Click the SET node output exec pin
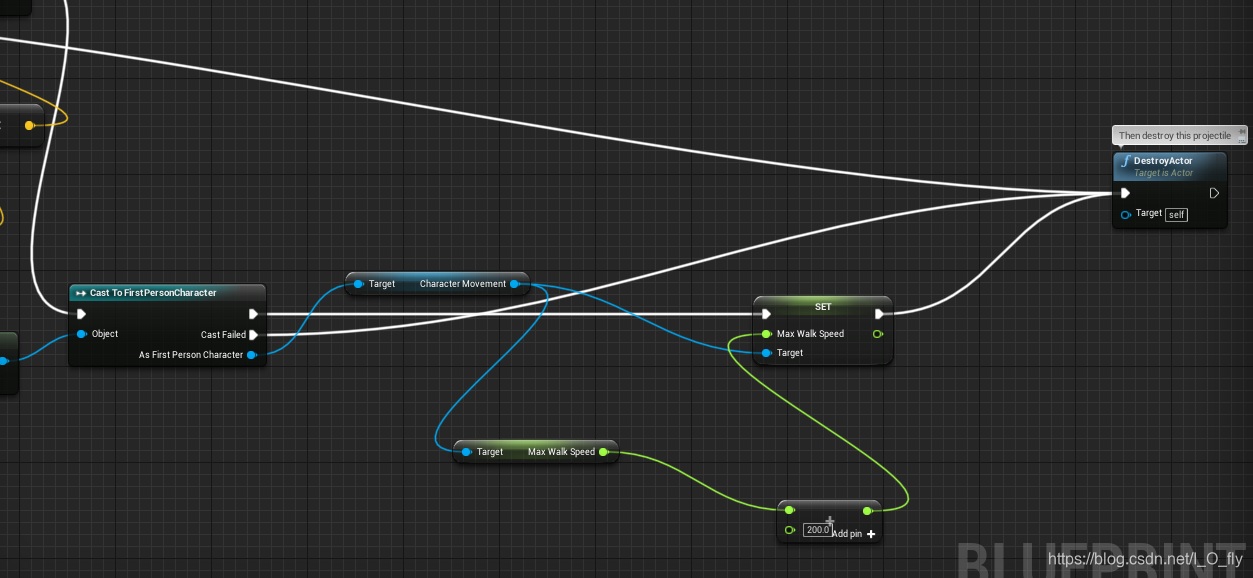Image resolution: width=1253 pixels, height=578 pixels. [879, 314]
